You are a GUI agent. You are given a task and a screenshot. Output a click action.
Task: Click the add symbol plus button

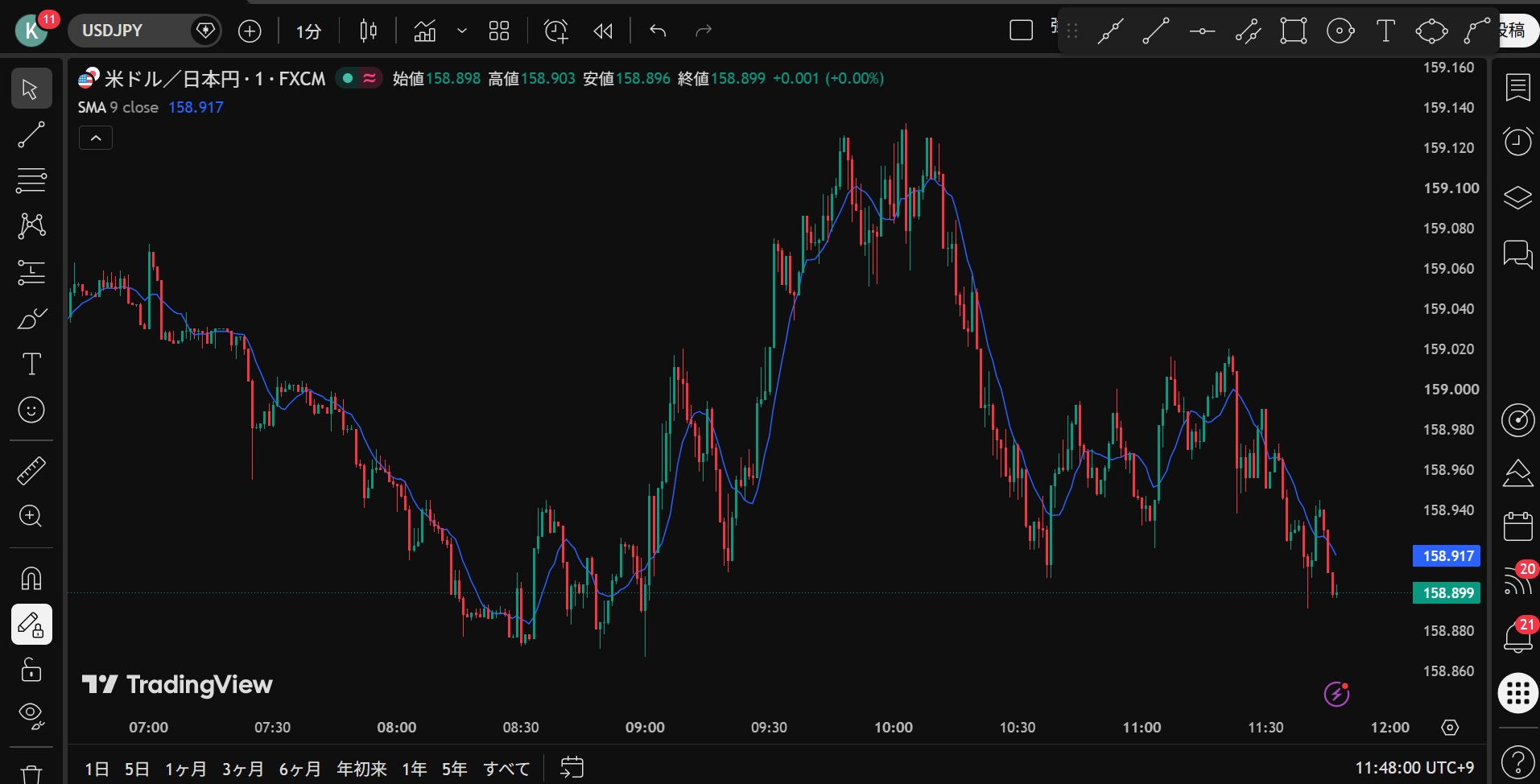tap(250, 31)
